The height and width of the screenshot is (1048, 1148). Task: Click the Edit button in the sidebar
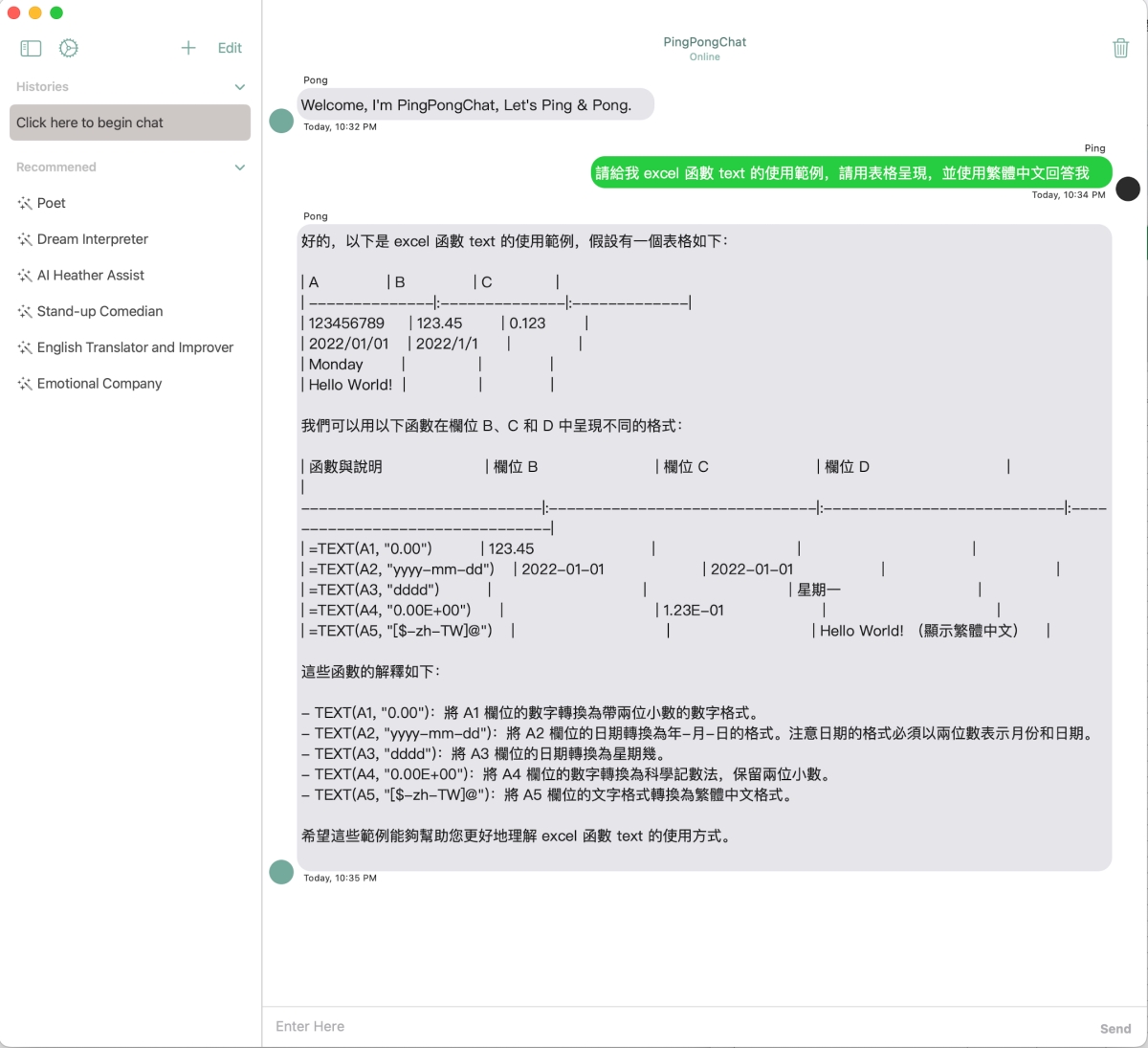(x=230, y=48)
